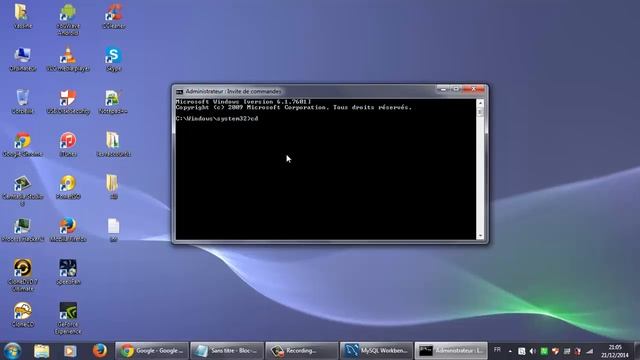
Task: Click the command prompt scrollbar up arrow
Action: (480, 102)
